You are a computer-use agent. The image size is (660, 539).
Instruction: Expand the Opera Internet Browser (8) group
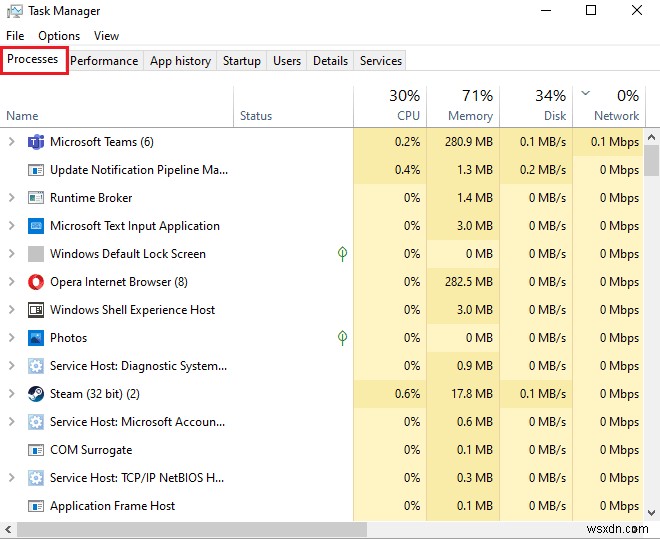coord(12,282)
